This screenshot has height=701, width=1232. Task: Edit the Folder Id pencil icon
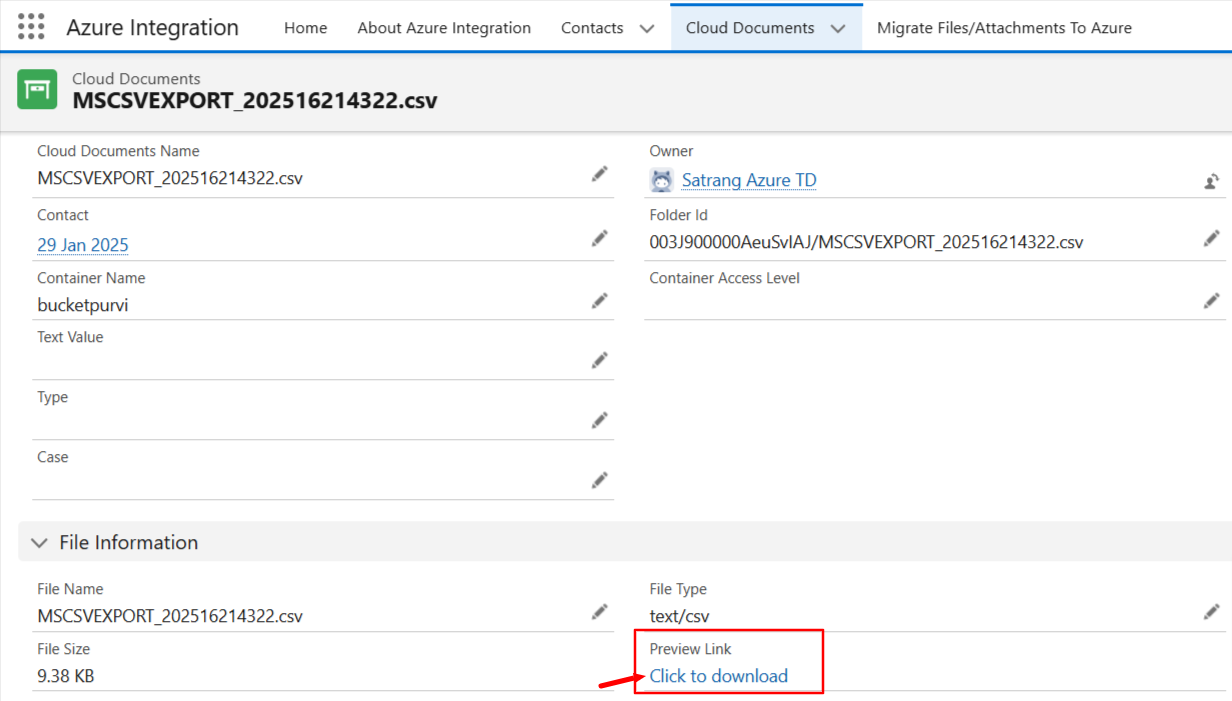click(x=1211, y=238)
